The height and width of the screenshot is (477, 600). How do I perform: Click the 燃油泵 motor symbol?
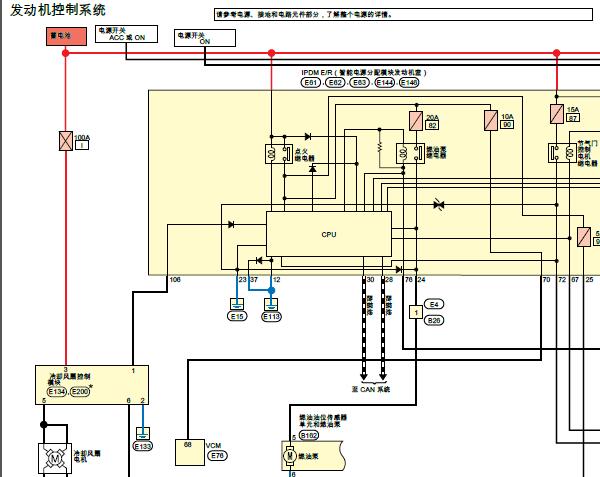[289, 456]
